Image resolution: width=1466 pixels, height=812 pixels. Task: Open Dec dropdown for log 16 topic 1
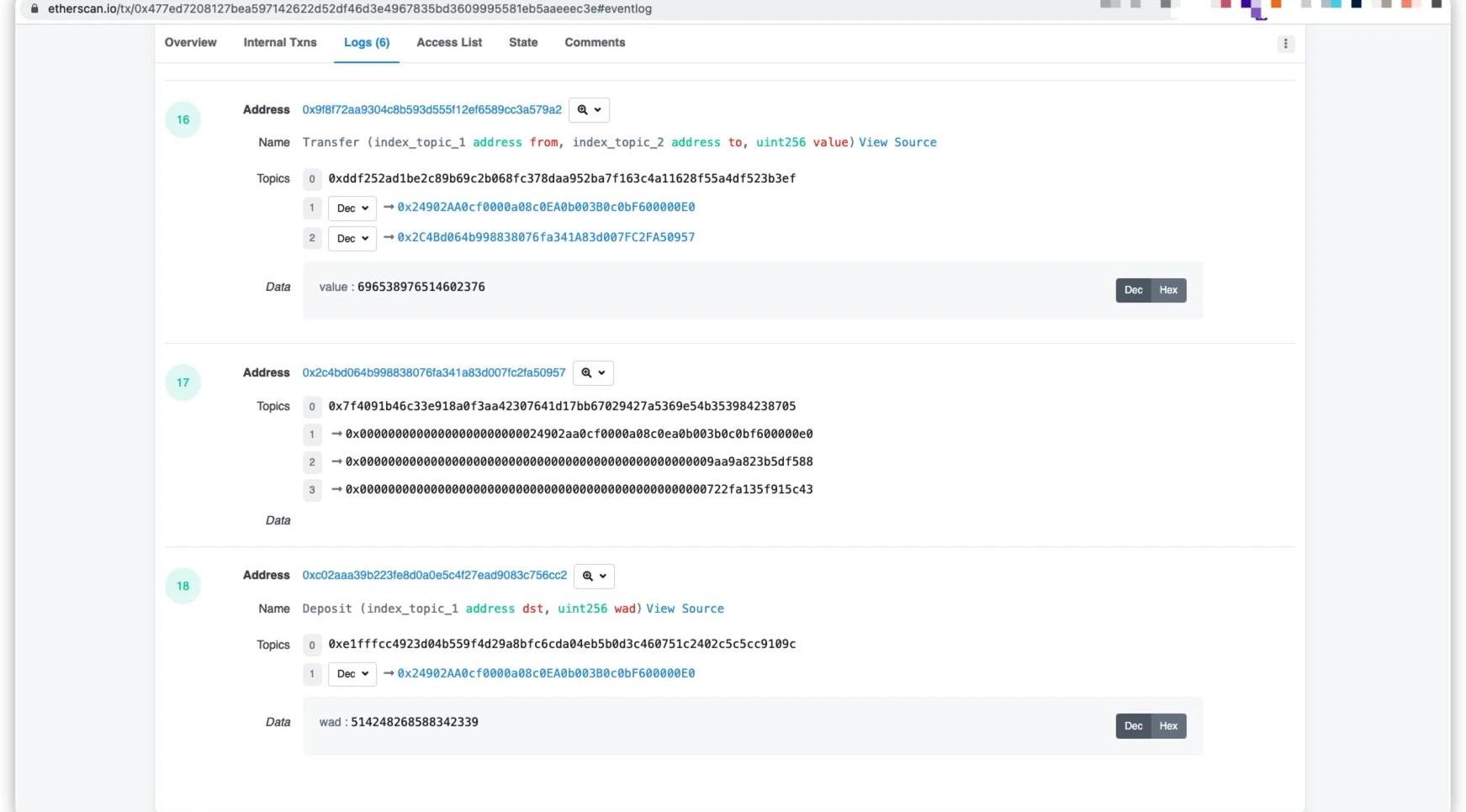(x=352, y=208)
